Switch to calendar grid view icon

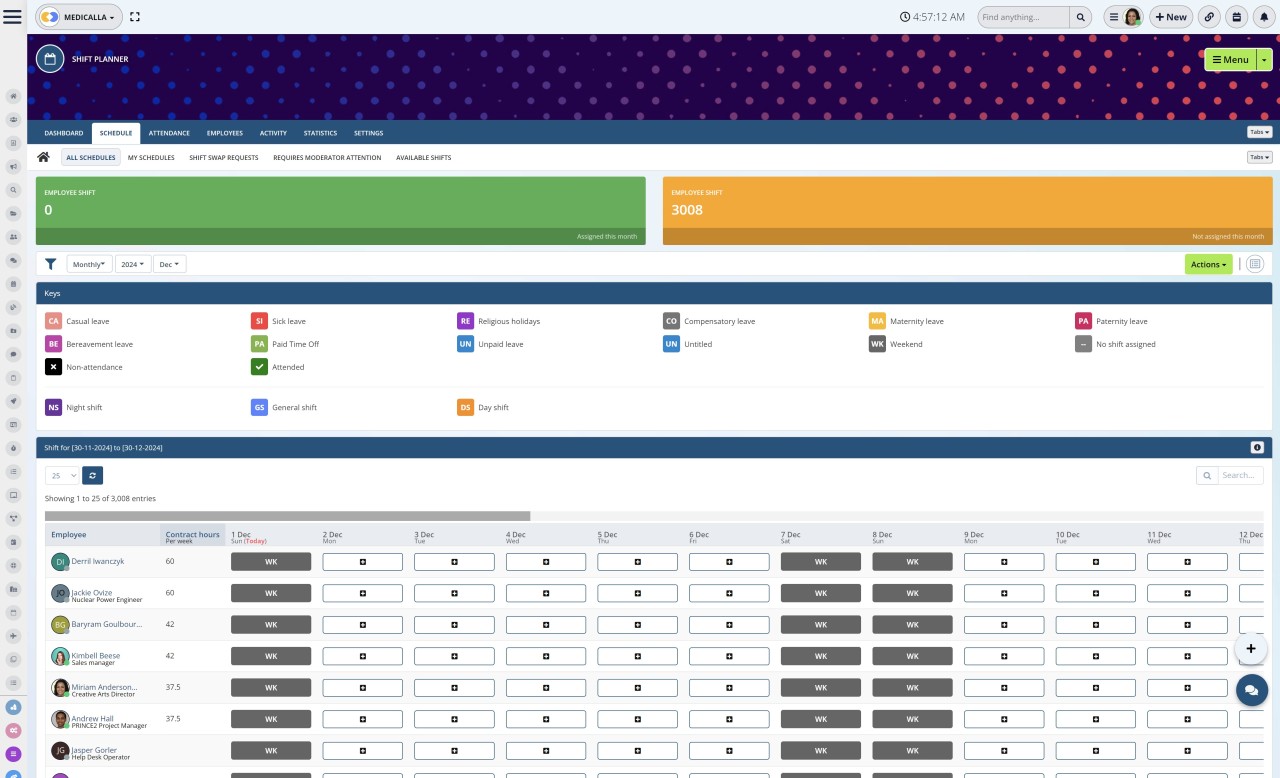click(x=1255, y=264)
